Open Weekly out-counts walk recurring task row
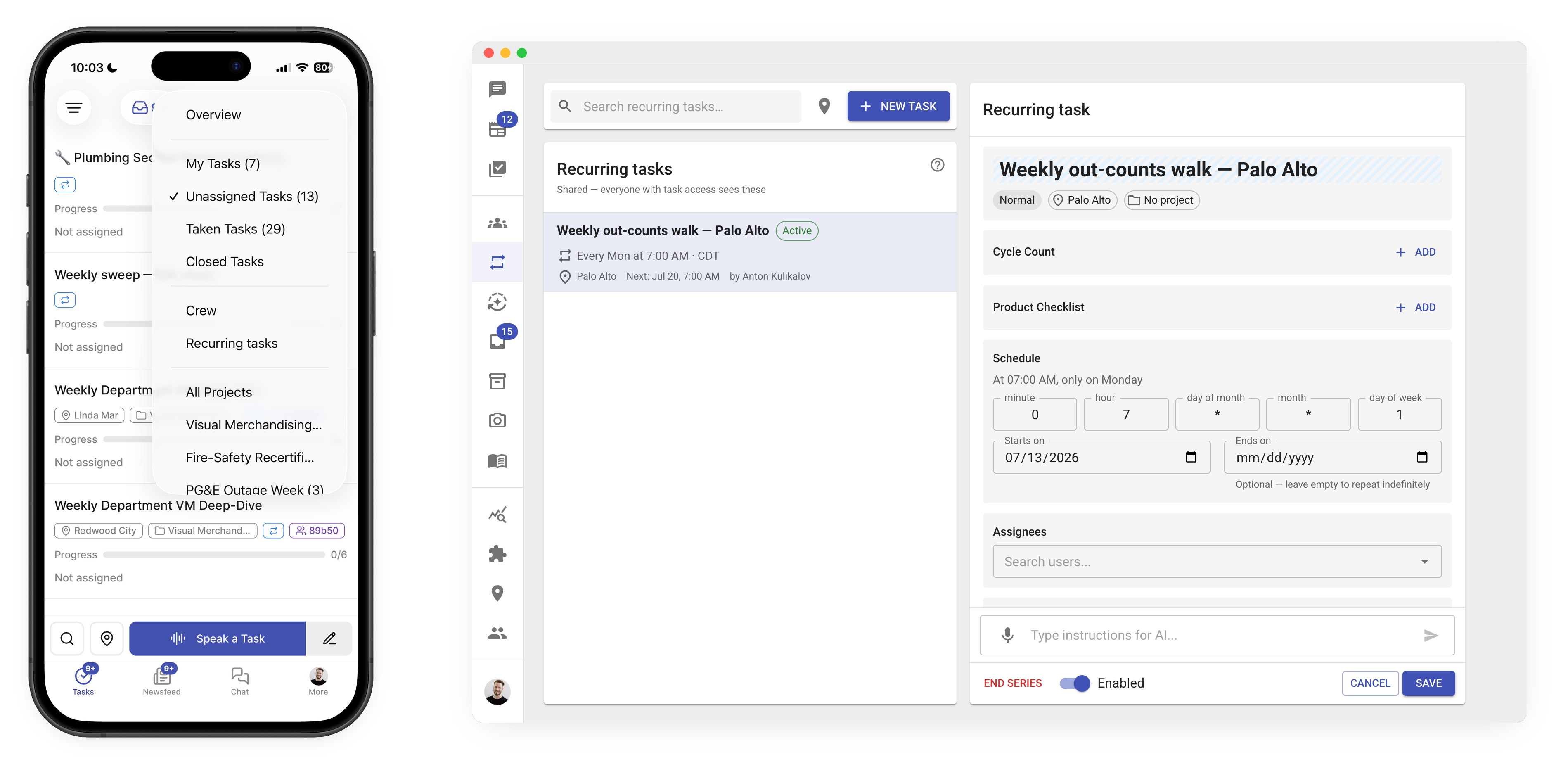Image resolution: width=1568 pixels, height=764 pixels. click(x=750, y=252)
